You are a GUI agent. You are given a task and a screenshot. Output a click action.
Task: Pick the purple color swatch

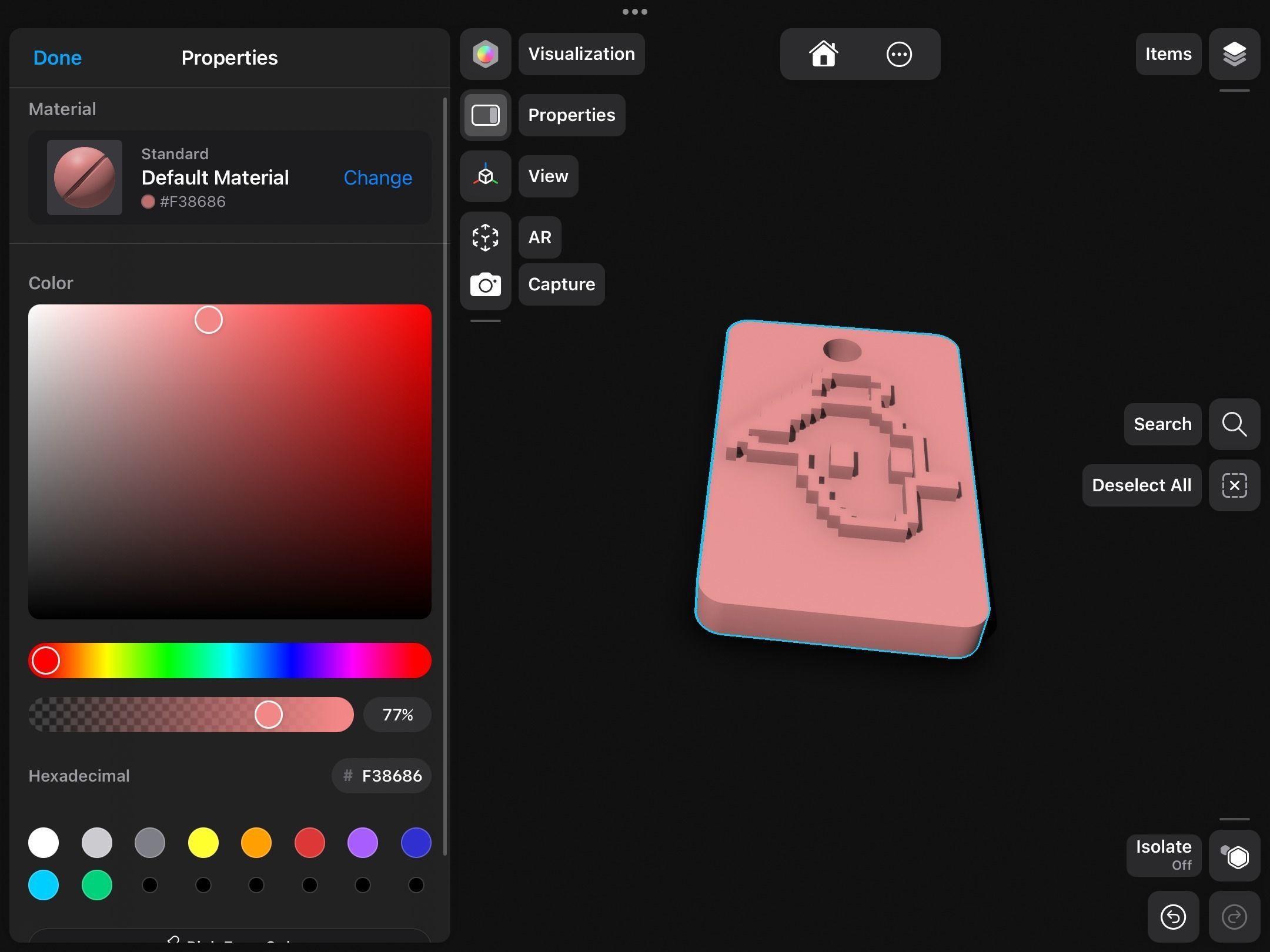pyautogui.click(x=362, y=843)
